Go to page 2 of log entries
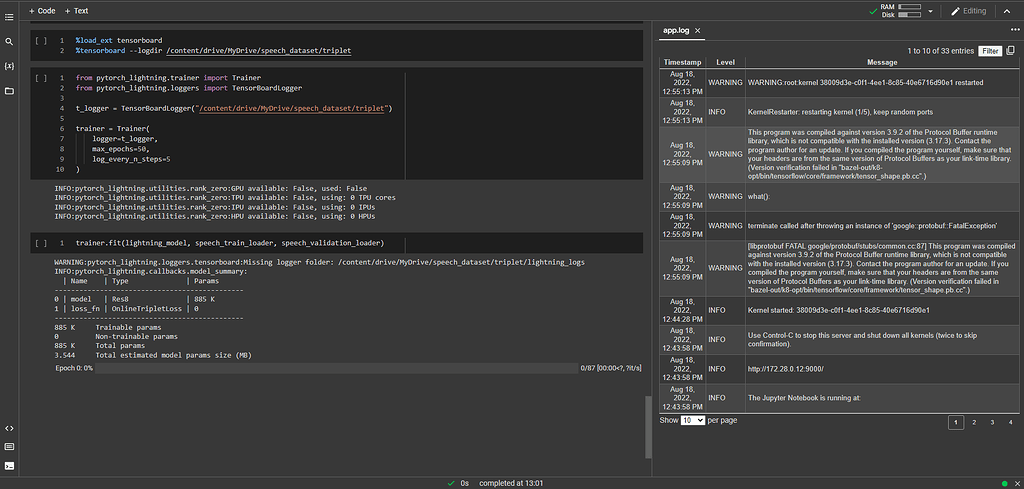 click(975, 423)
